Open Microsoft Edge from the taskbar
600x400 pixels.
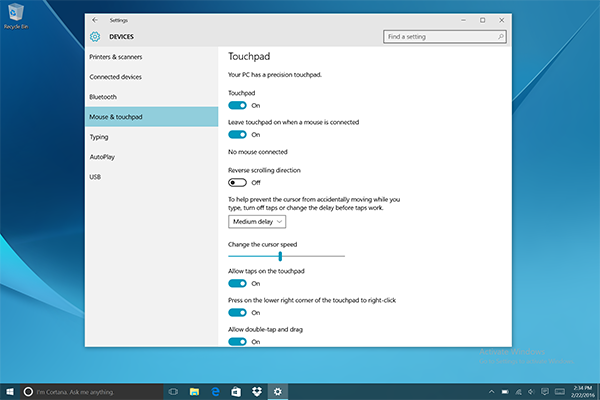pyautogui.click(x=215, y=392)
